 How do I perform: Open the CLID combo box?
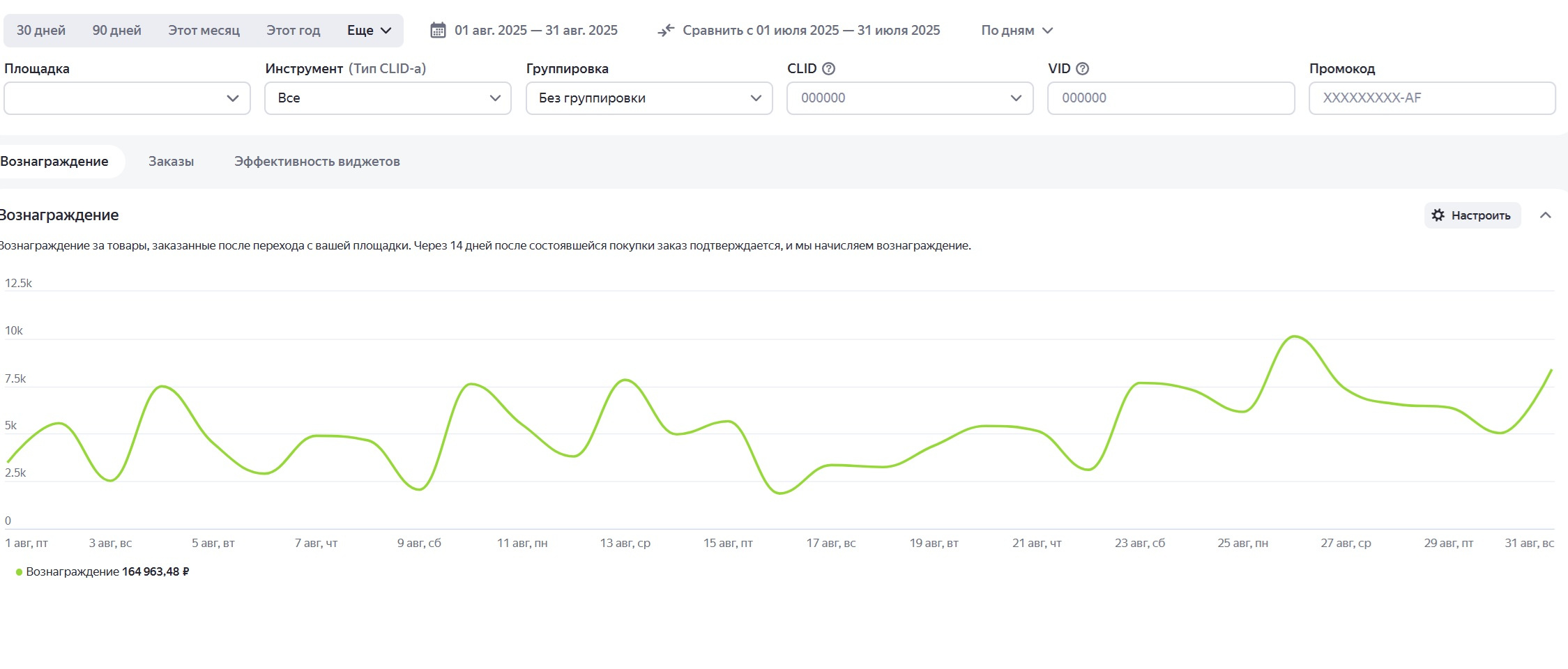coord(909,98)
